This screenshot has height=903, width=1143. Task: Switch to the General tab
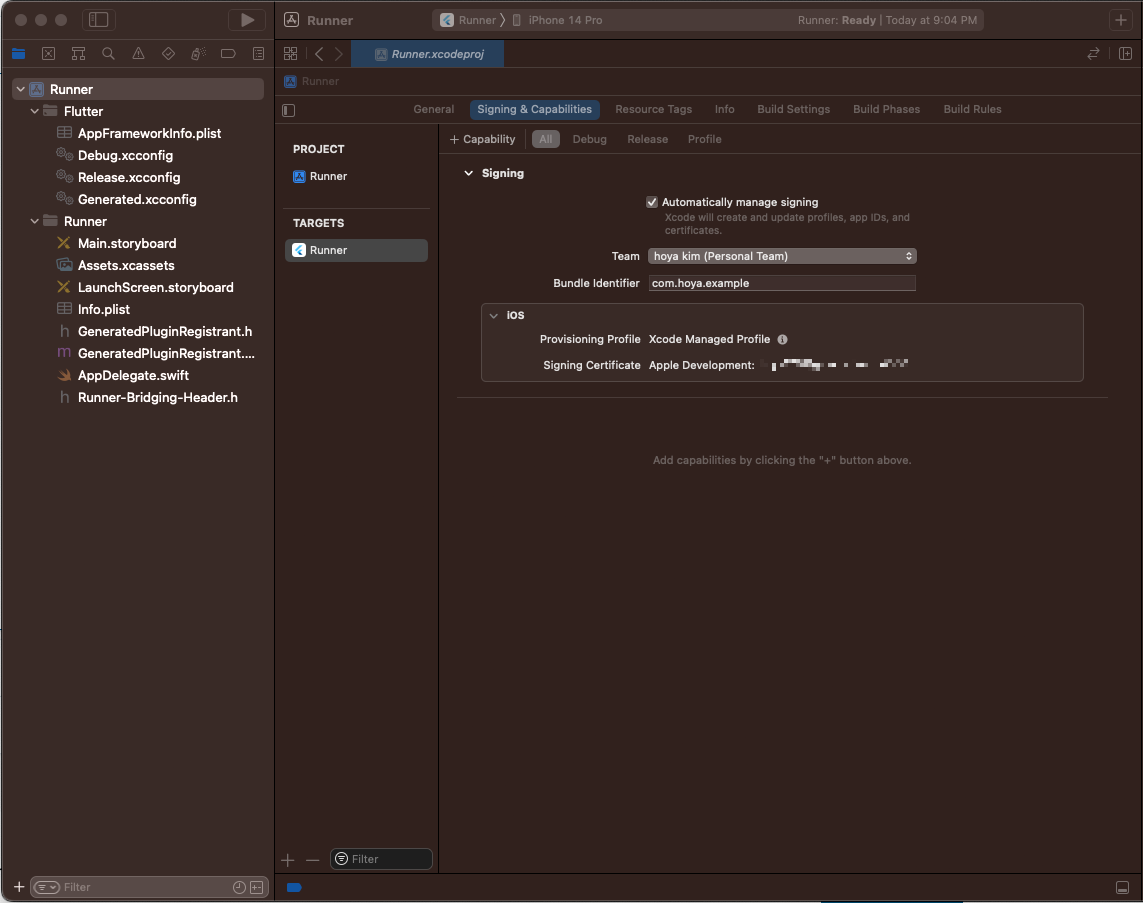[433, 109]
